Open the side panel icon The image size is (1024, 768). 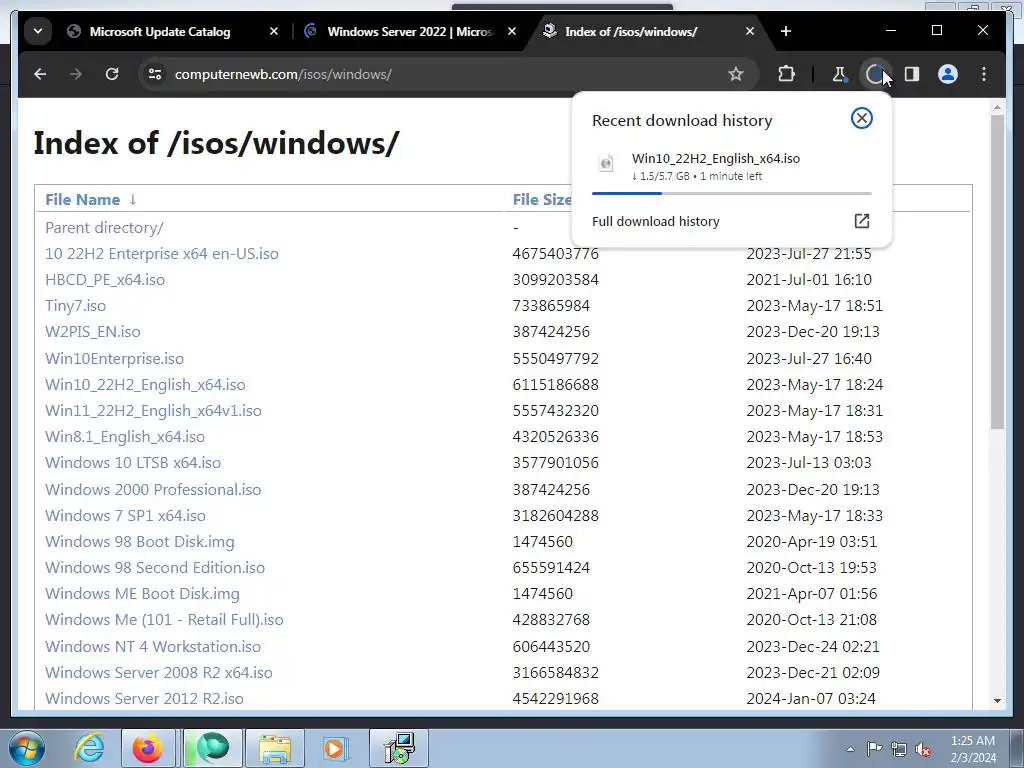(x=912, y=74)
